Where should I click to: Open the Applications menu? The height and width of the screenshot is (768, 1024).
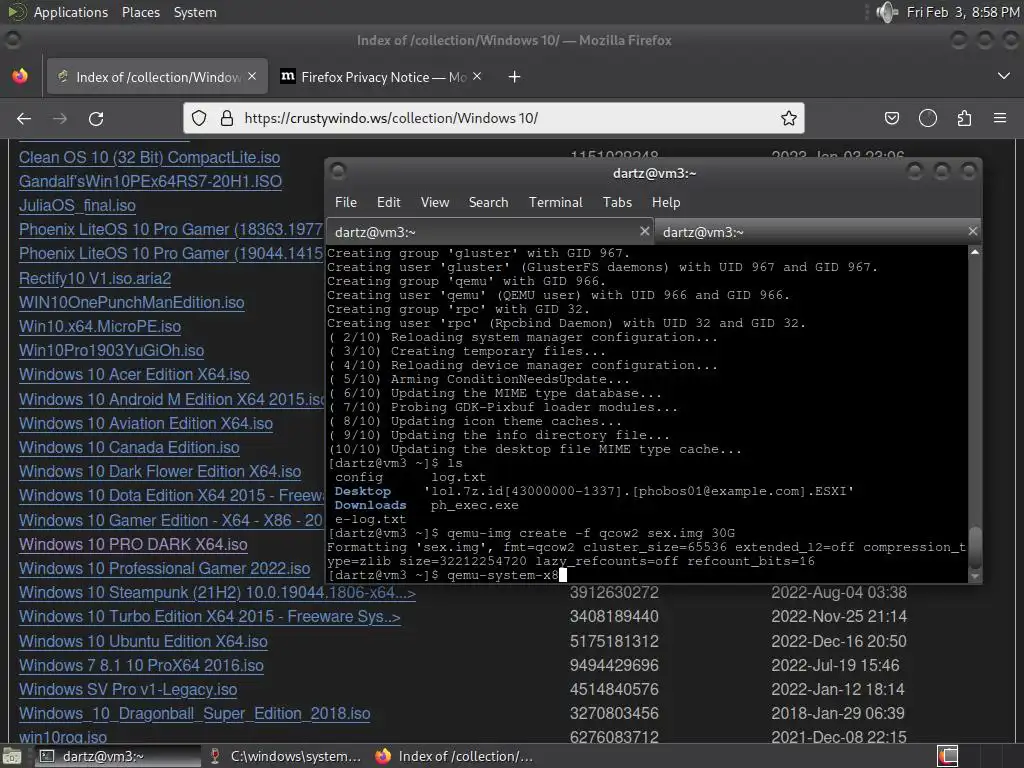click(71, 12)
